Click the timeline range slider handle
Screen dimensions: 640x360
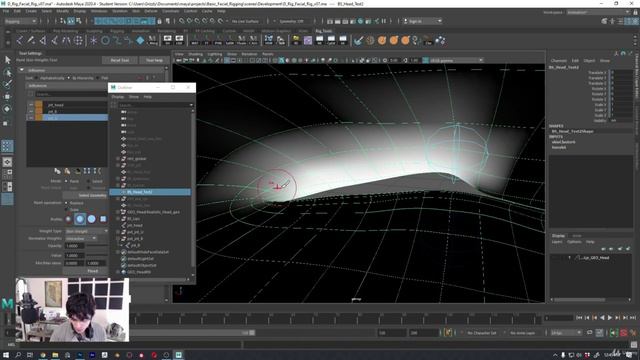pos(252,333)
